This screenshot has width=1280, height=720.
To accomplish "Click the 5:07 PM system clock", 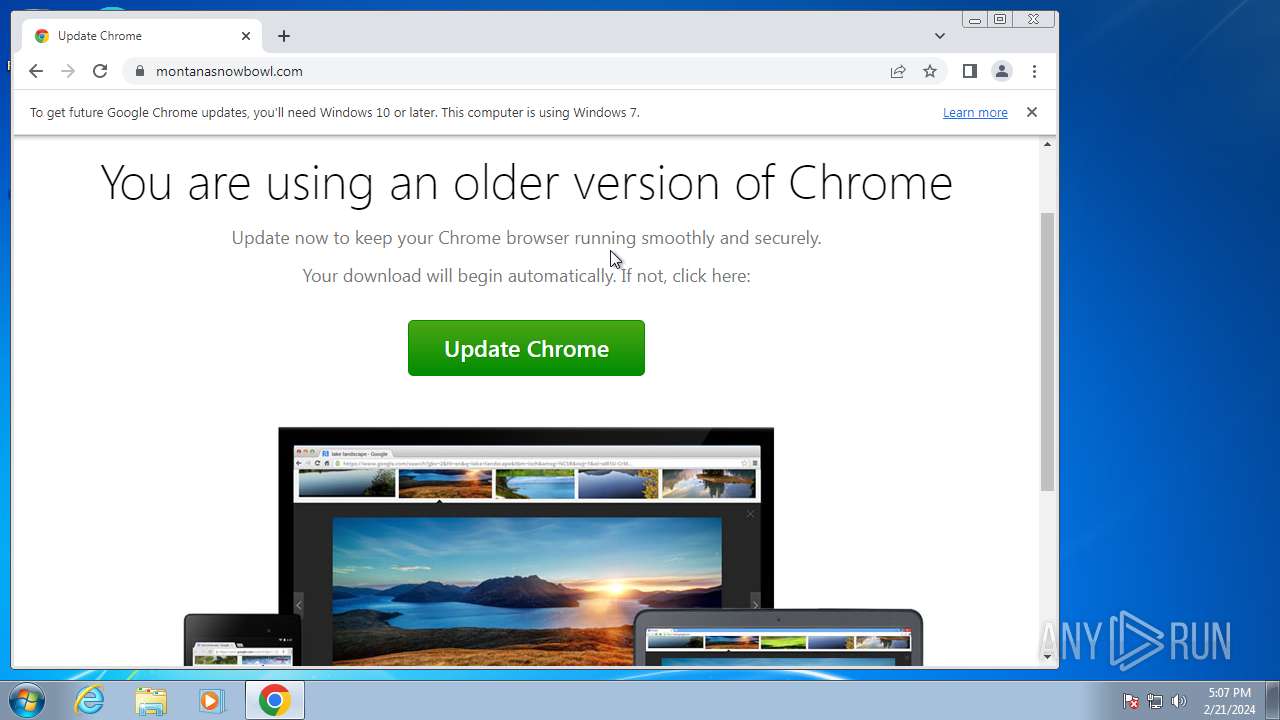I will 1229,701.
